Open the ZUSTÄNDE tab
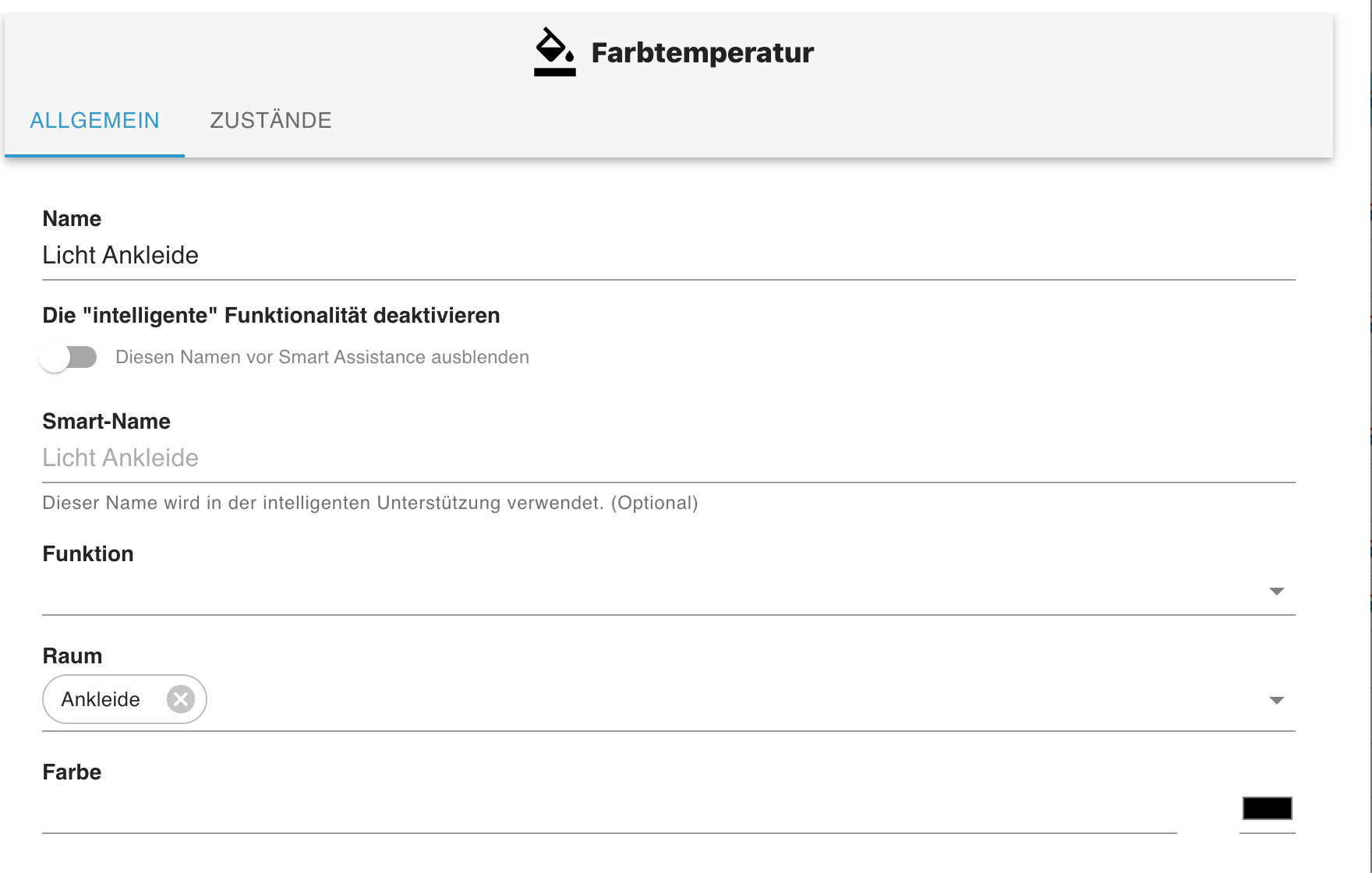The image size is (1372, 873). click(x=271, y=121)
